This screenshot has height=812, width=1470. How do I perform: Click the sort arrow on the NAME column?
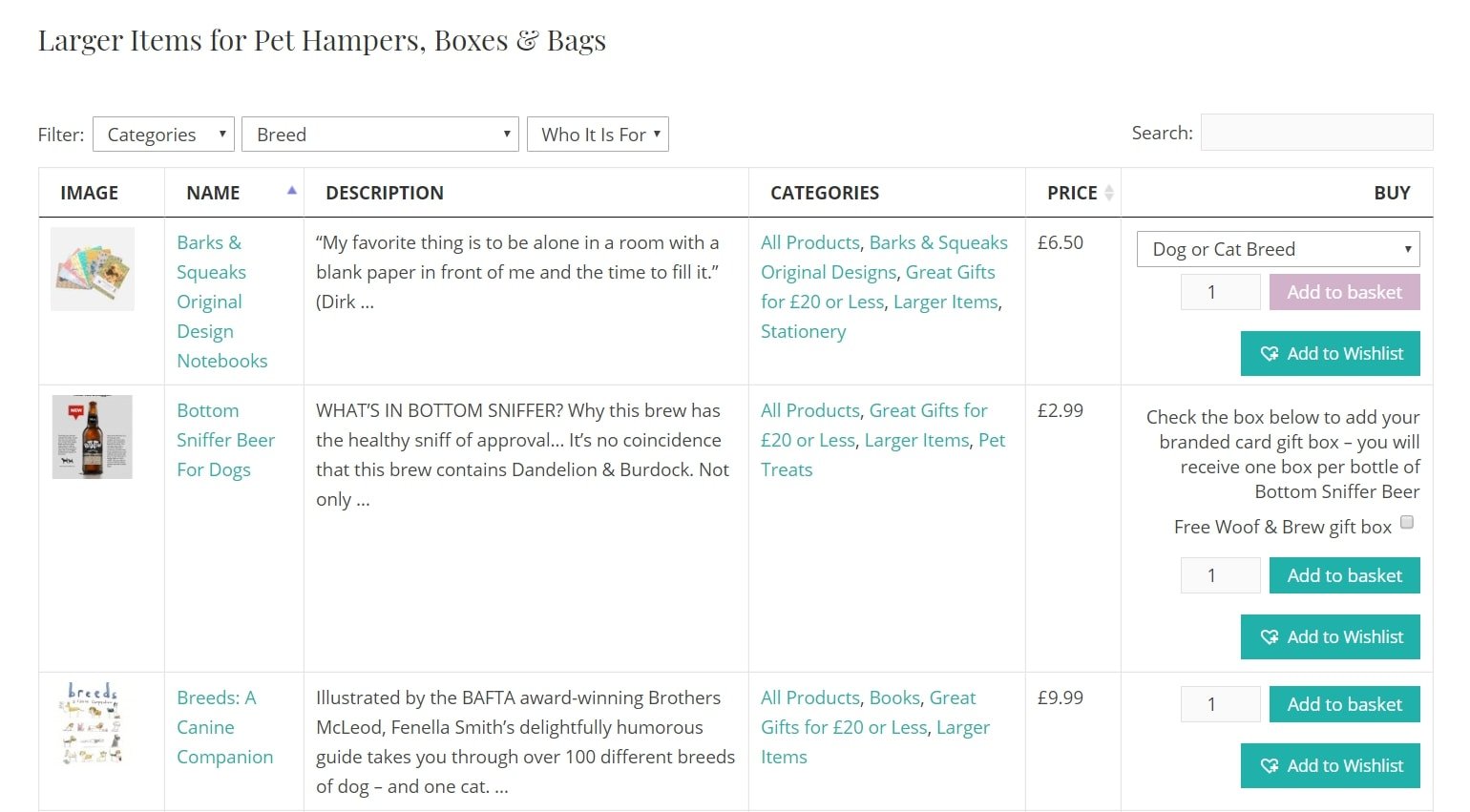(291, 190)
